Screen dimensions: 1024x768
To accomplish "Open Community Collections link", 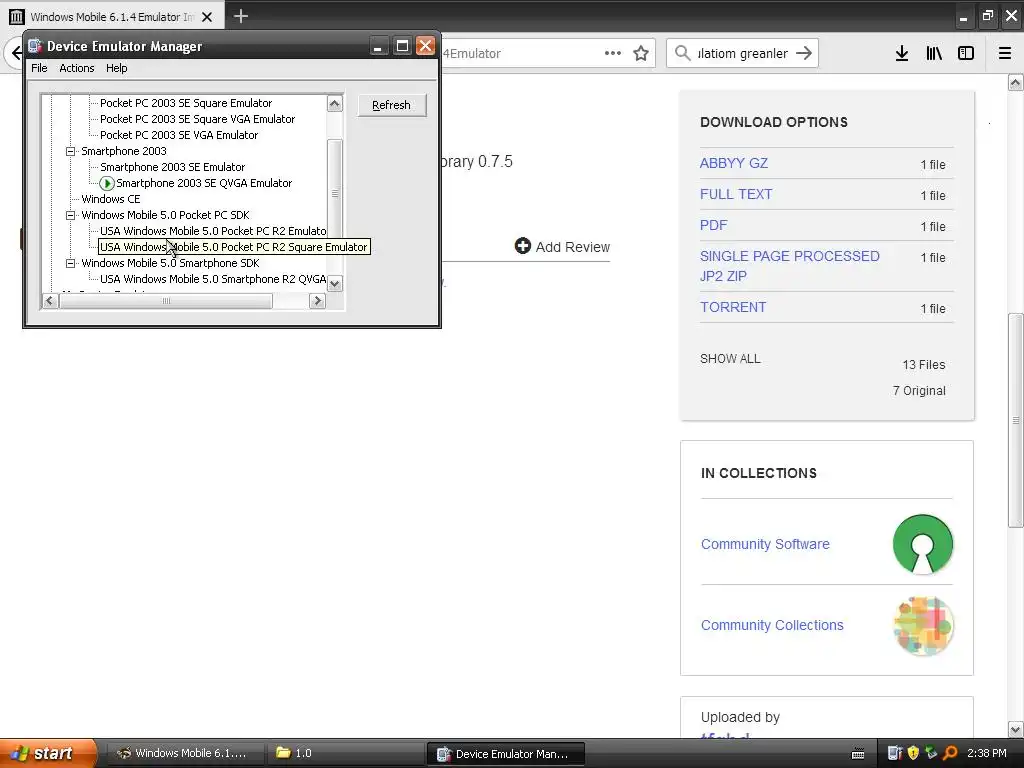I will [772, 625].
